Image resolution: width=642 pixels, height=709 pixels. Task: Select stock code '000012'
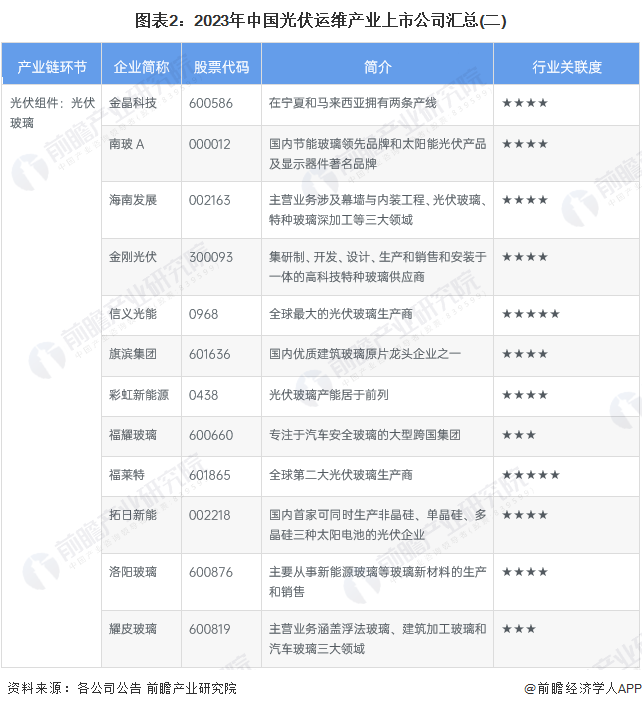pos(209,144)
